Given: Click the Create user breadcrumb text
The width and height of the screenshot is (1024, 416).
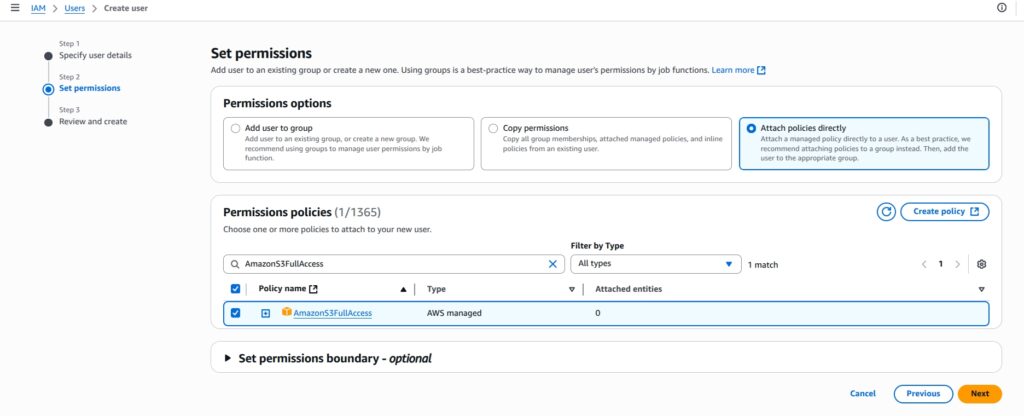Looking at the screenshot, I should 126,8.
